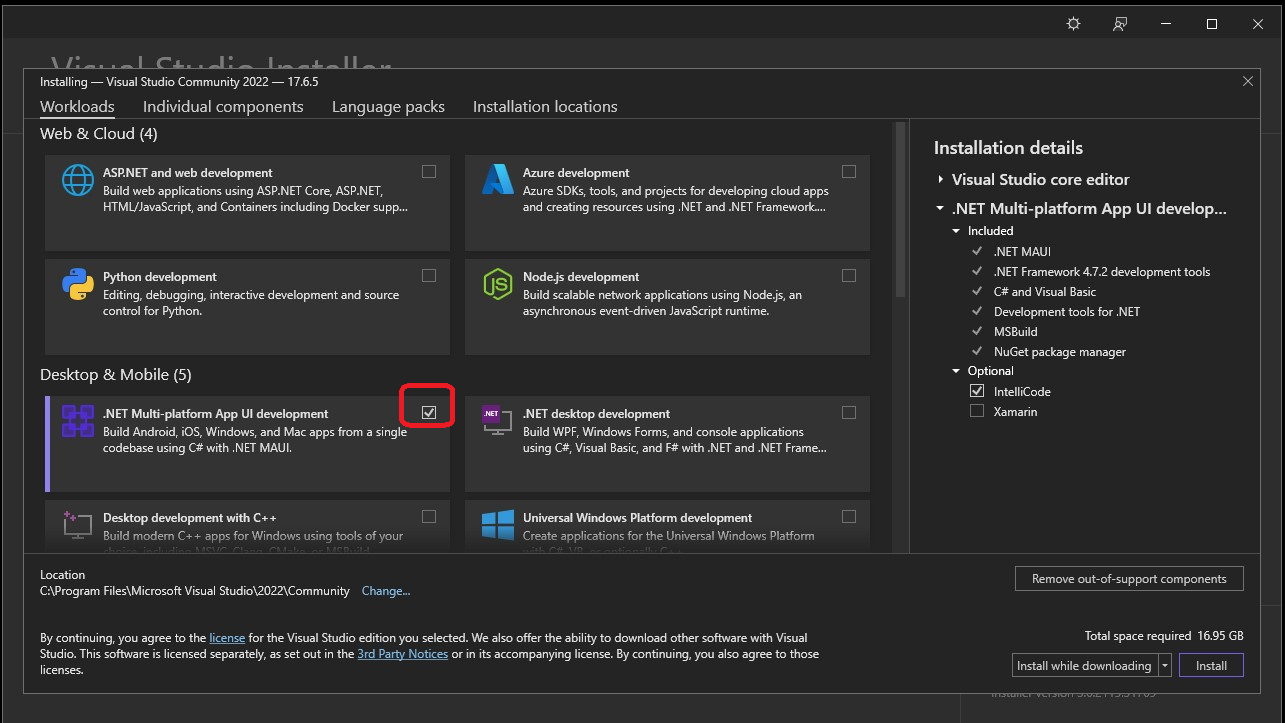1285x723 pixels.
Task: Check the Python development workload box
Action: pyautogui.click(x=429, y=275)
